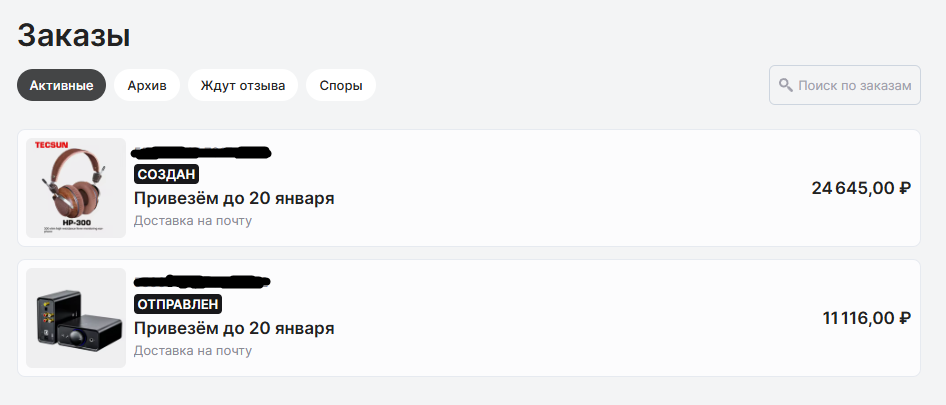Select the Активные orders tab
Screen dimensions: 946x405
(62, 85)
